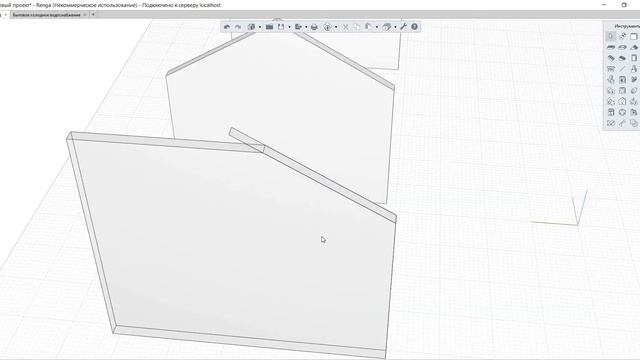Image resolution: width=640 pixels, height=360 pixels.
Task: Expand the save options dropdown arrow
Action: tap(289, 27)
